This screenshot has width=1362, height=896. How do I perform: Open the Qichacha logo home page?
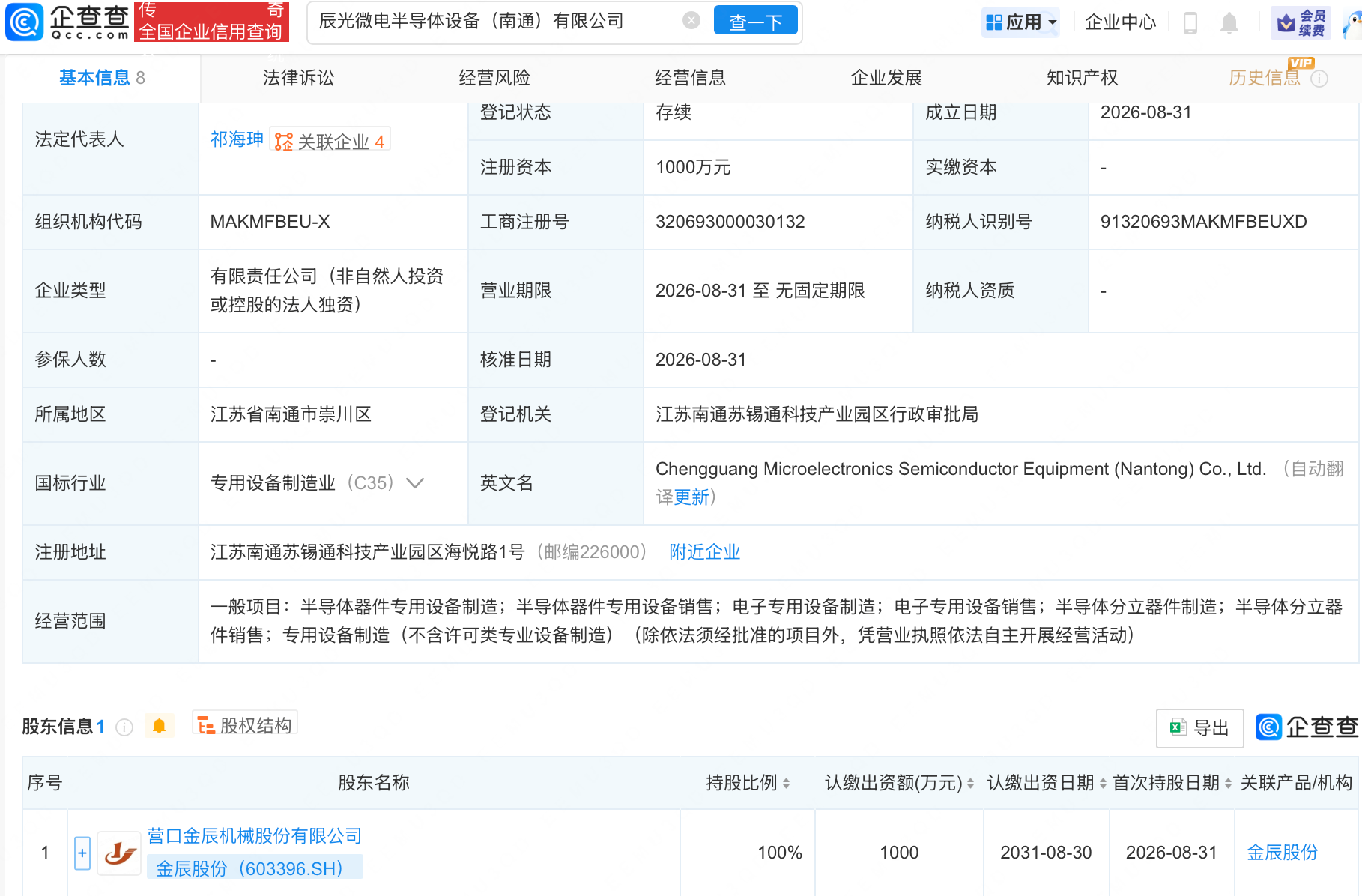pos(67,22)
